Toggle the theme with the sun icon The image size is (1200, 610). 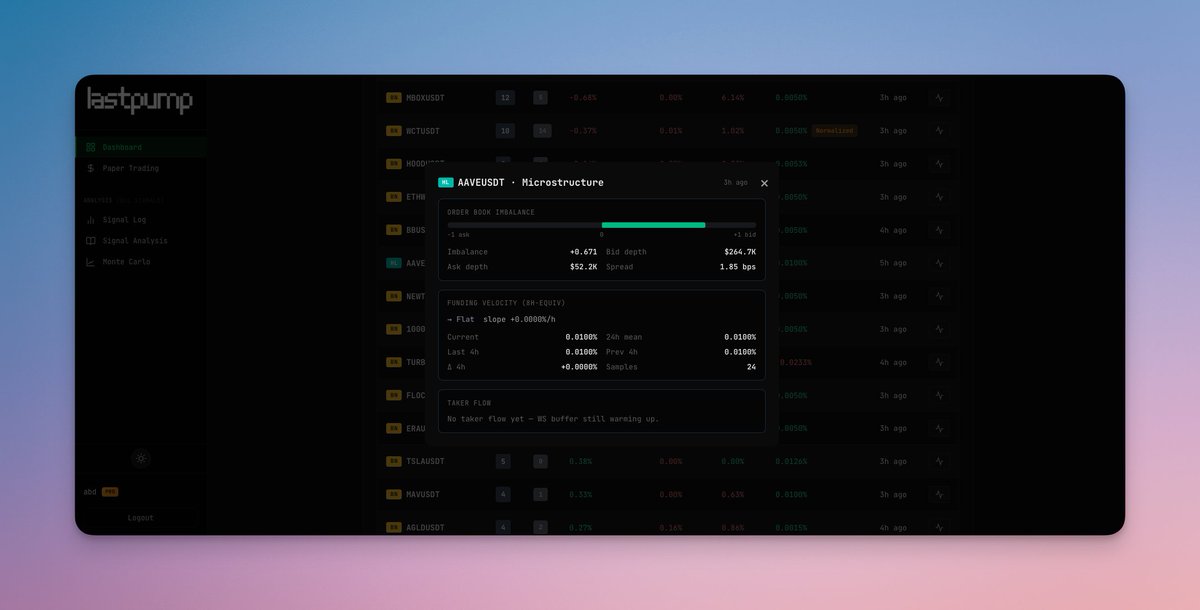(x=141, y=458)
